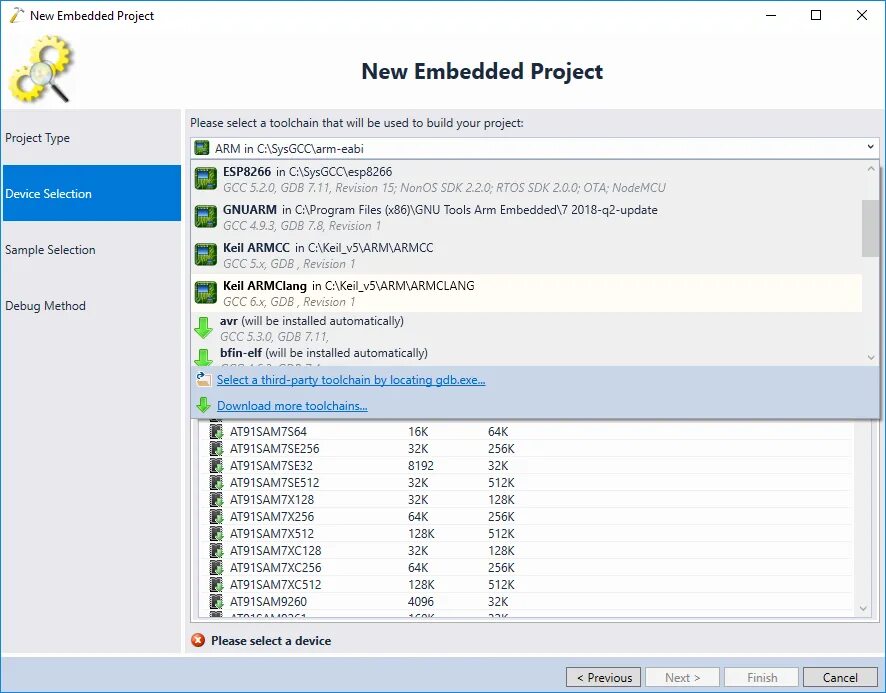Click the toolchain list scrollbar thumb
Screen dimensions: 886x693
pos(870,228)
